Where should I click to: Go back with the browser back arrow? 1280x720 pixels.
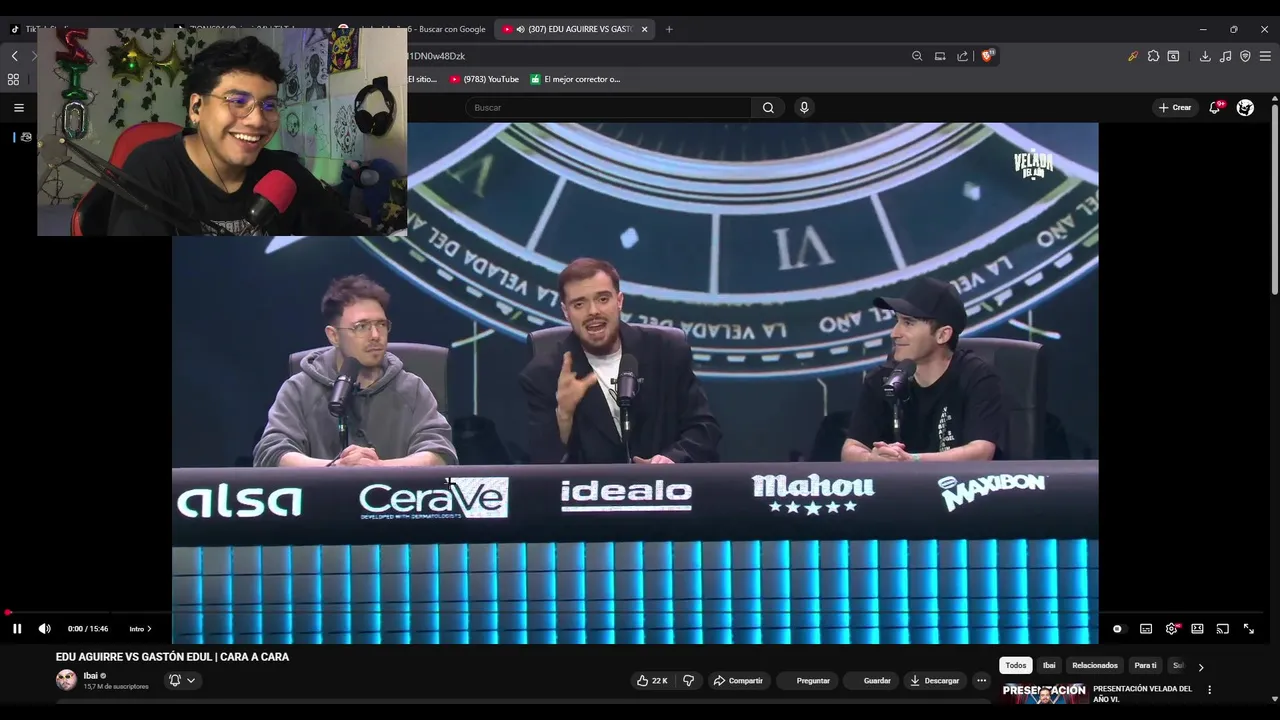14,56
